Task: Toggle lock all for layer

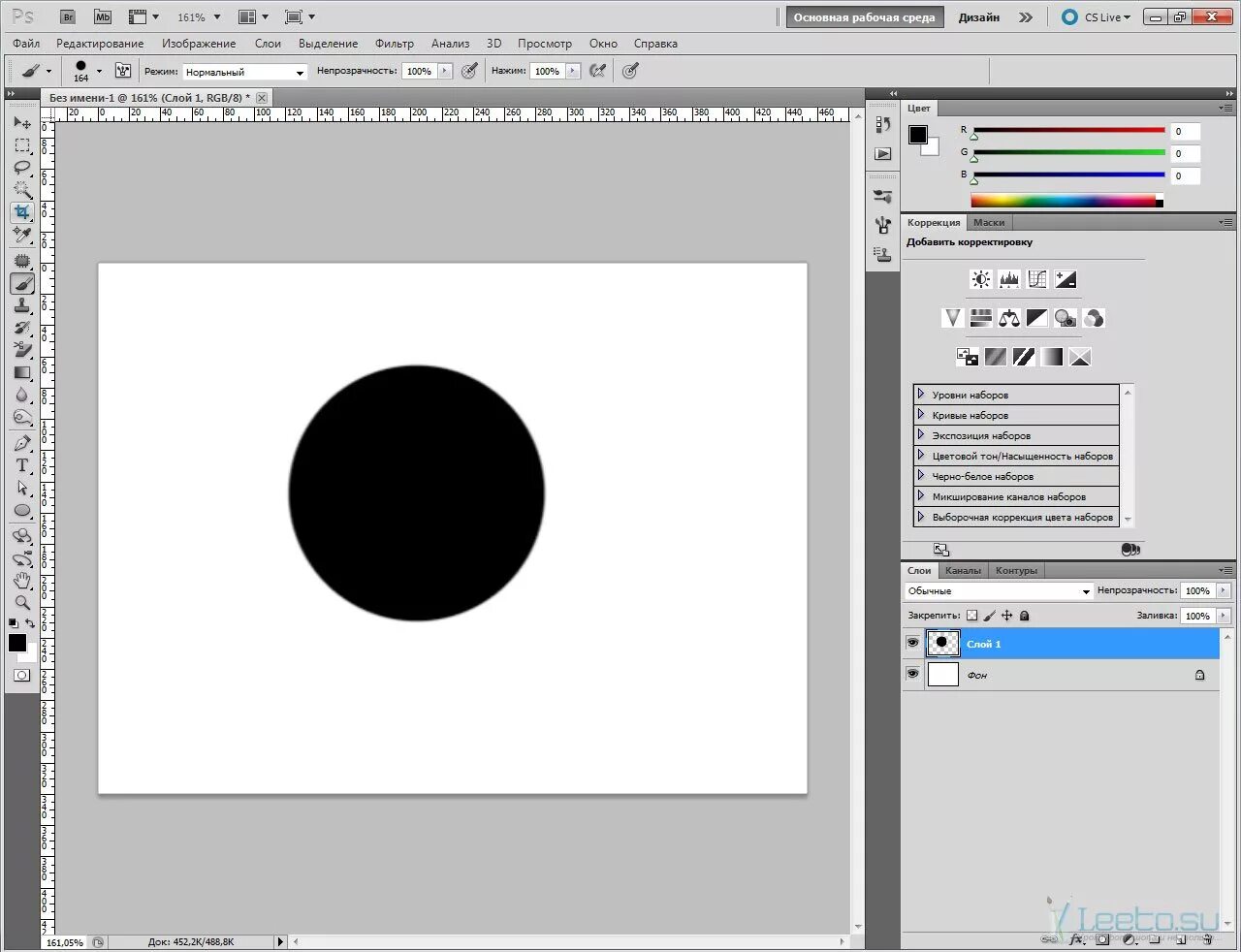Action: (1025, 616)
